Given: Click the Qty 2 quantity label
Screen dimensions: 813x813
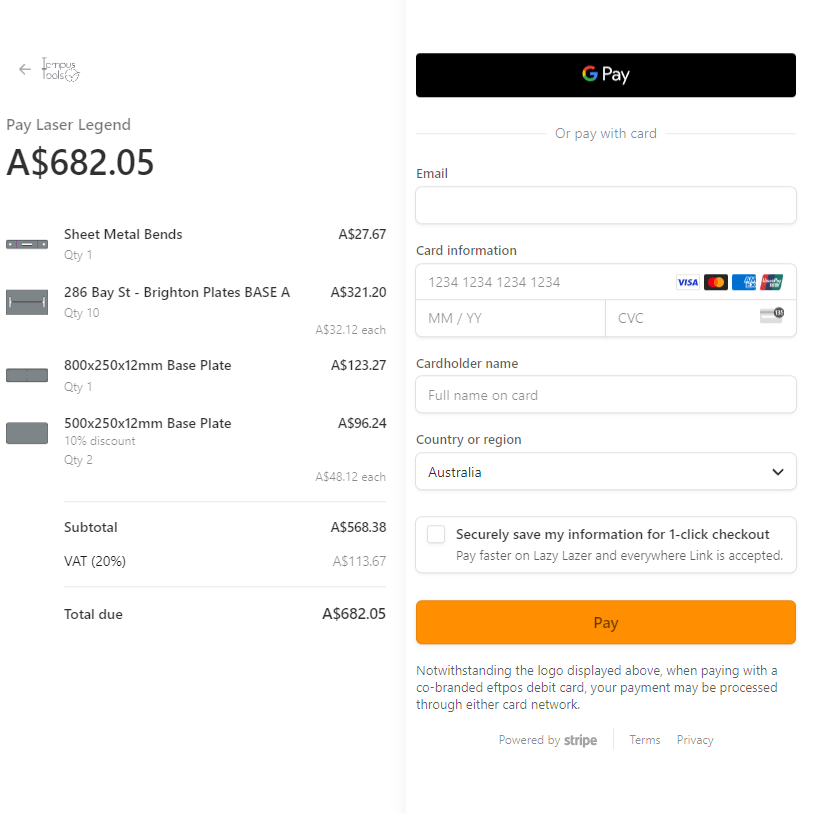Looking at the screenshot, I should (x=78, y=460).
